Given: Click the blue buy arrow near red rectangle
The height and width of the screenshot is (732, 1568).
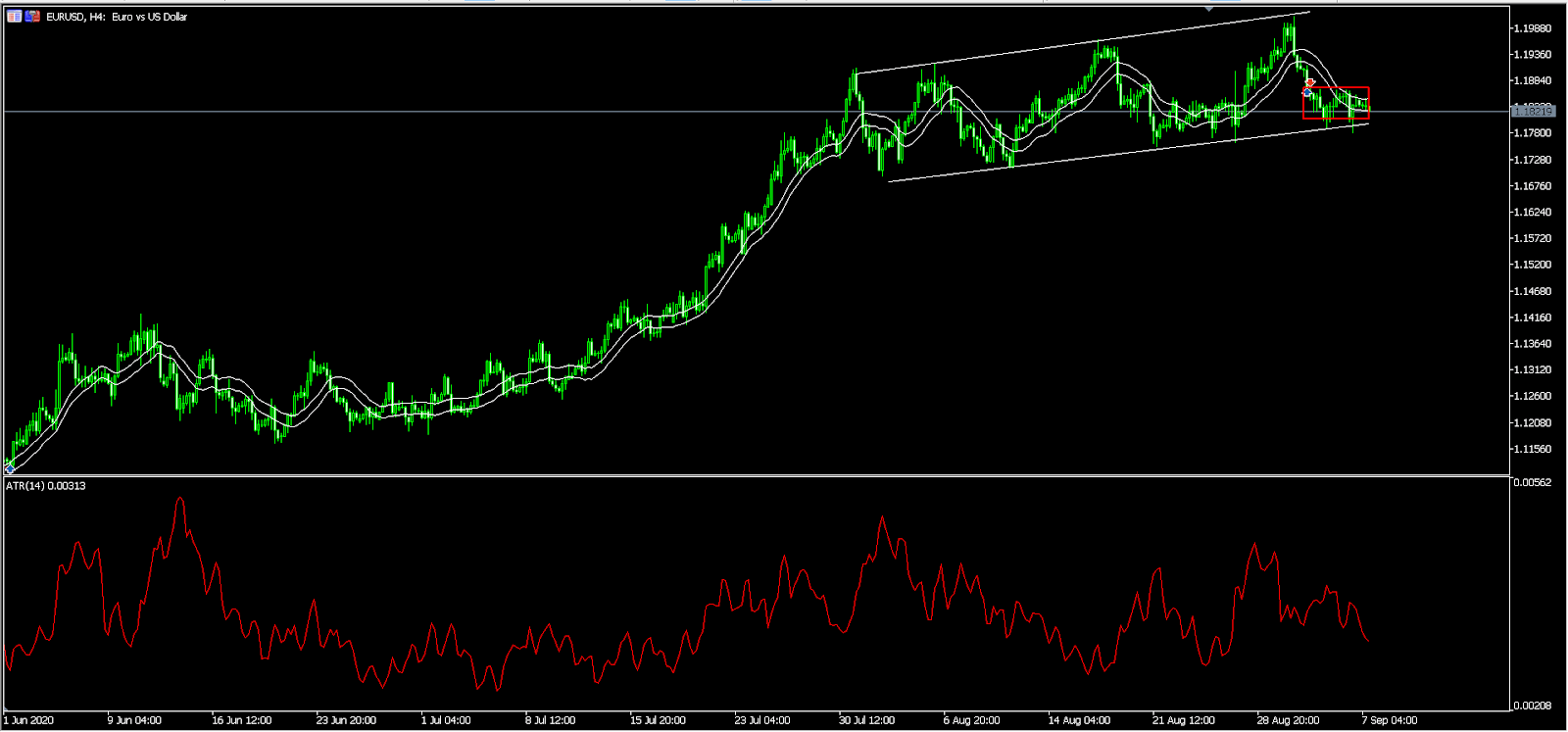Looking at the screenshot, I should tap(1307, 92).
